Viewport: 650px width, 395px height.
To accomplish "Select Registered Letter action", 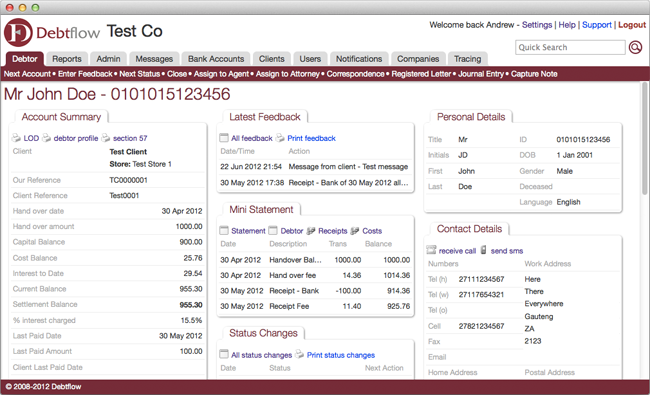I will point(421,74).
